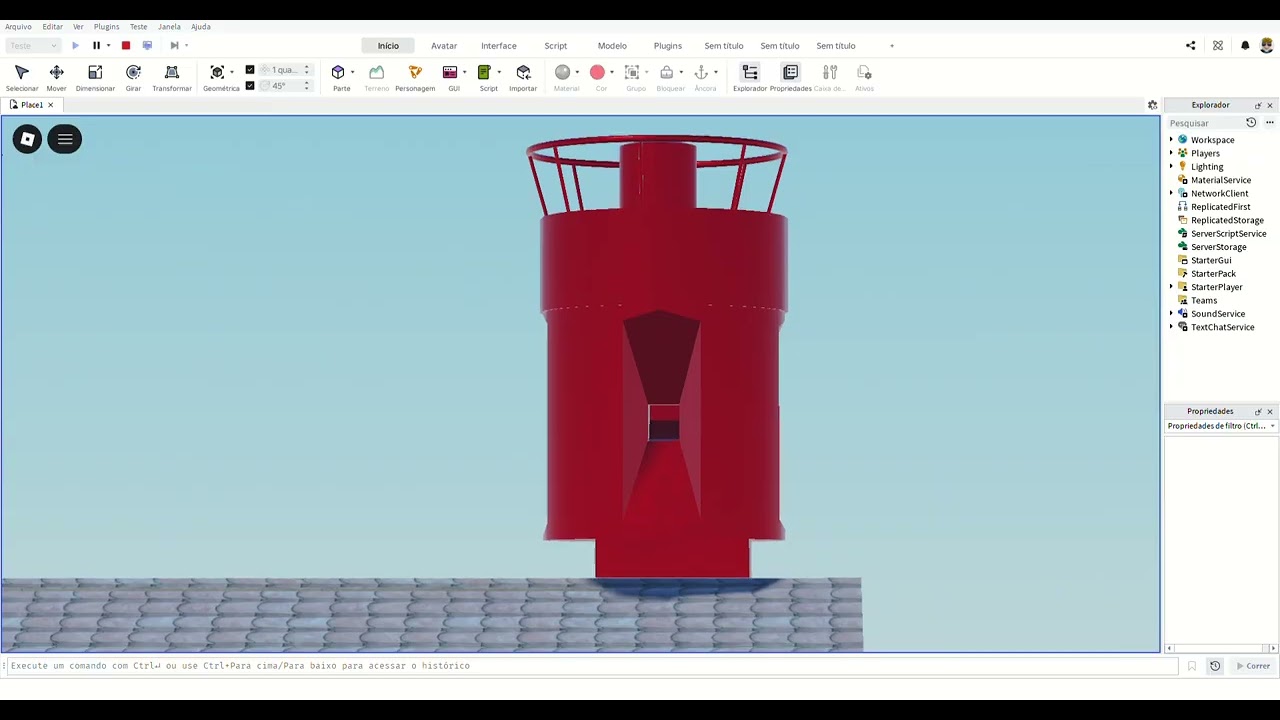Open the Janela menu
Viewport: 1280px width, 720px height.
tap(169, 27)
